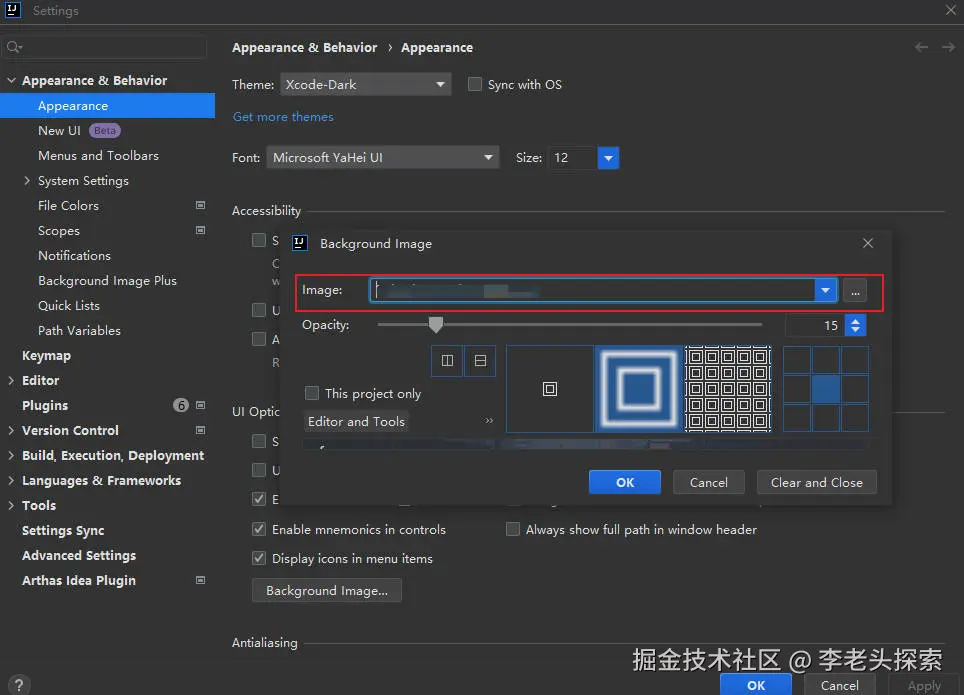Open the Image path history dropdown arrow
This screenshot has height=695, width=964.
[x=826, y=290]
